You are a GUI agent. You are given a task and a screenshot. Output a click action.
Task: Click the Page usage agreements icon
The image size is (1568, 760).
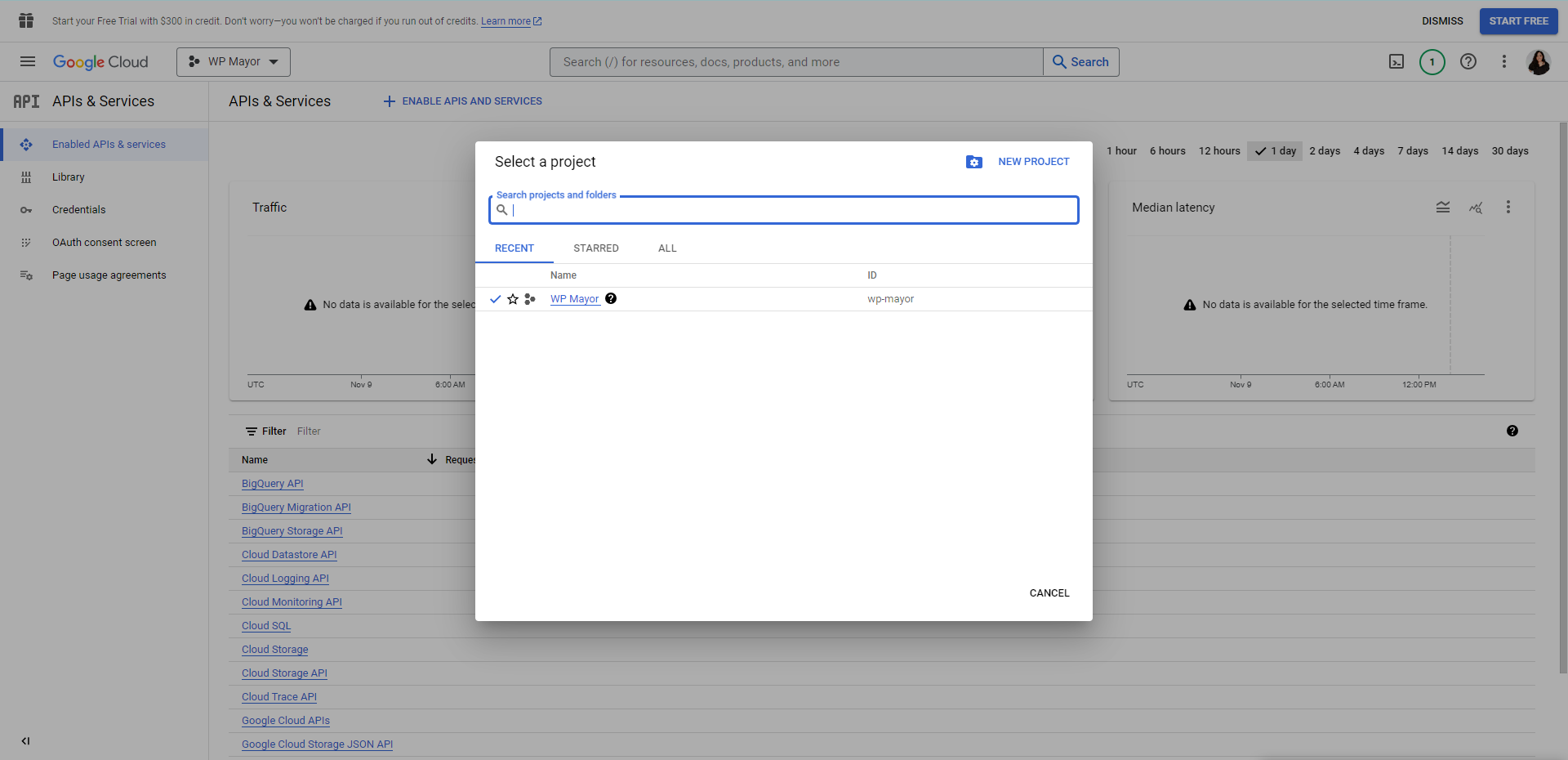pyautogui.click(x=26, y=275)
